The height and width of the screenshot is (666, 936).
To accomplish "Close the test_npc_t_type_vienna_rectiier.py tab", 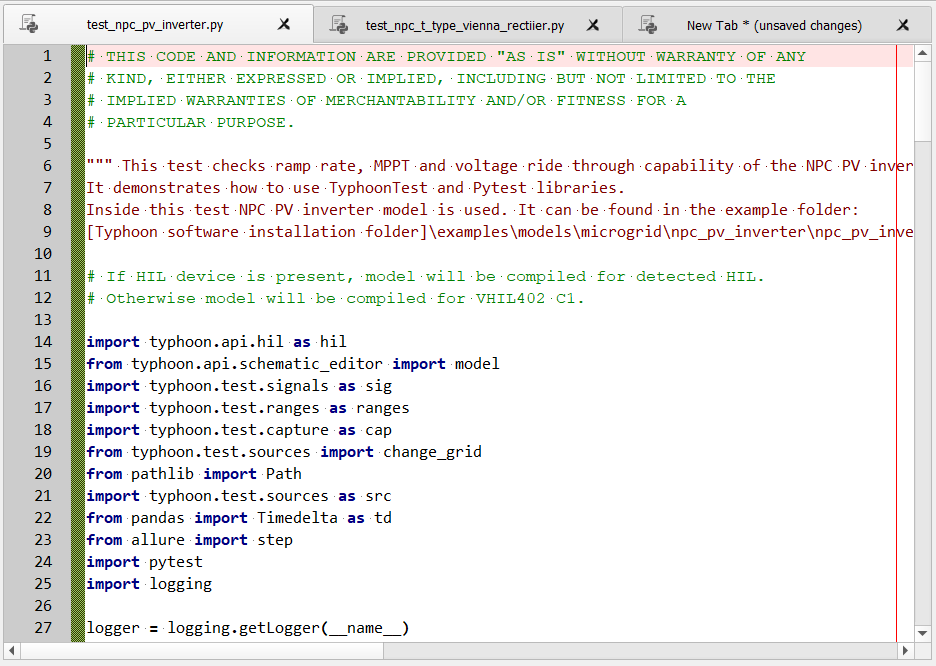I will pos(593,25).
